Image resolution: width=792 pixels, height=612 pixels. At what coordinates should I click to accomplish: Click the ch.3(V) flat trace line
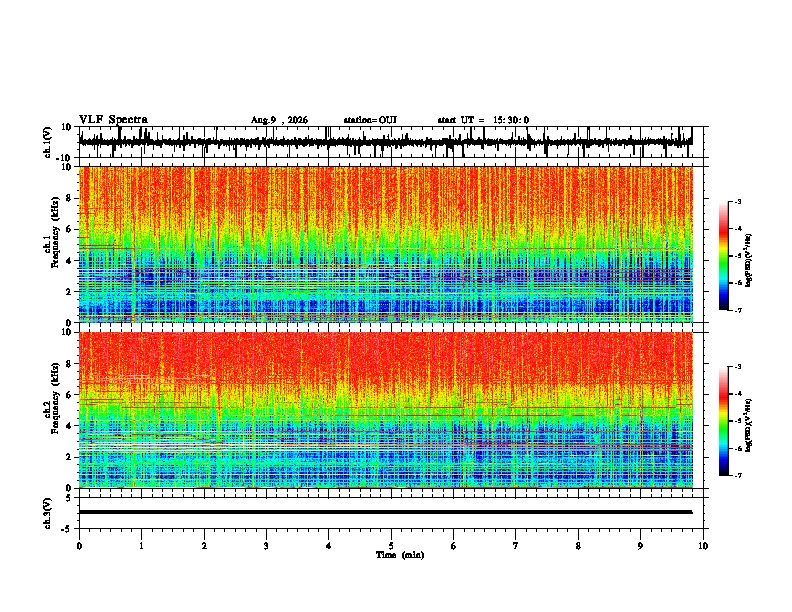tap(385, 512)
